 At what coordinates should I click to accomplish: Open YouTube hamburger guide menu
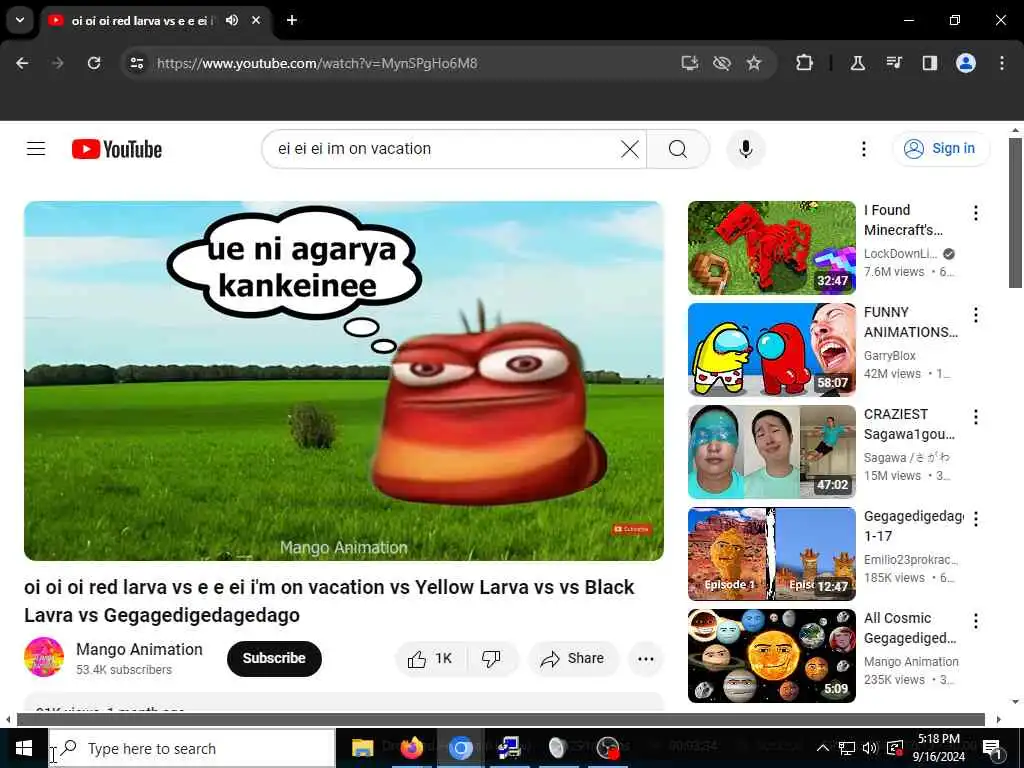(36, 149)
